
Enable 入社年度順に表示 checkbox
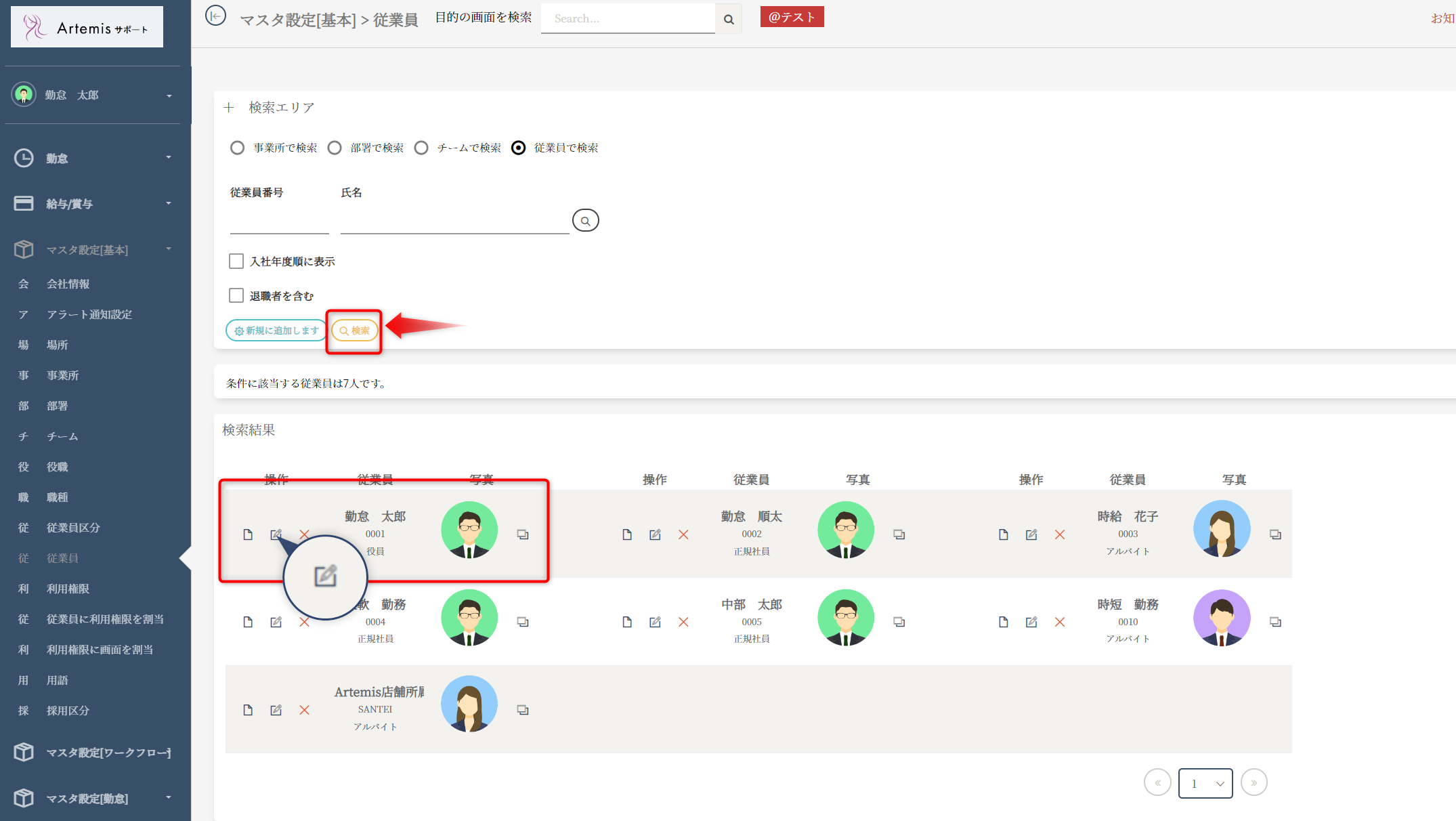236,261
